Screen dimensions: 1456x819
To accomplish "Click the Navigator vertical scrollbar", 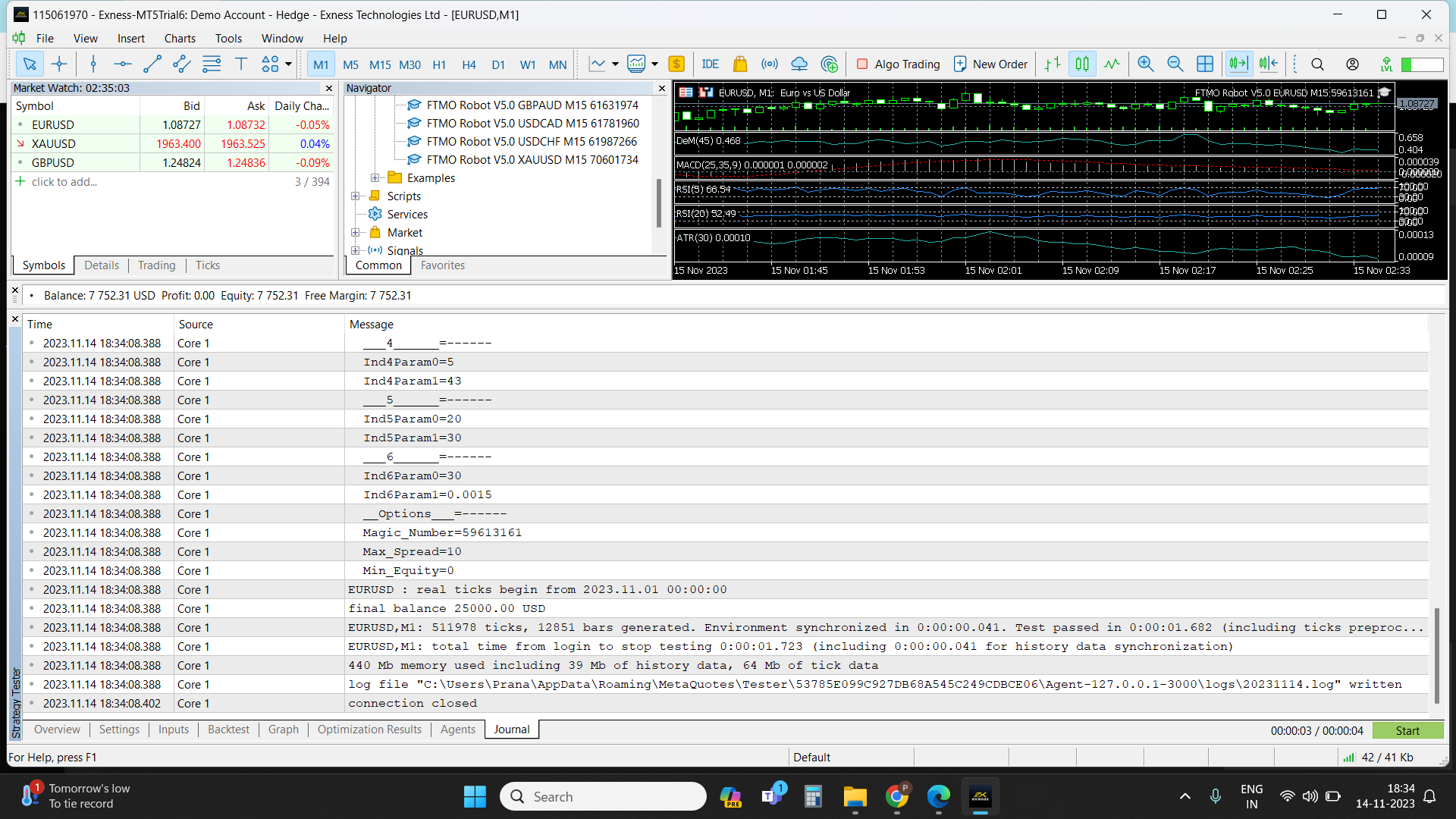I will 658,203.
